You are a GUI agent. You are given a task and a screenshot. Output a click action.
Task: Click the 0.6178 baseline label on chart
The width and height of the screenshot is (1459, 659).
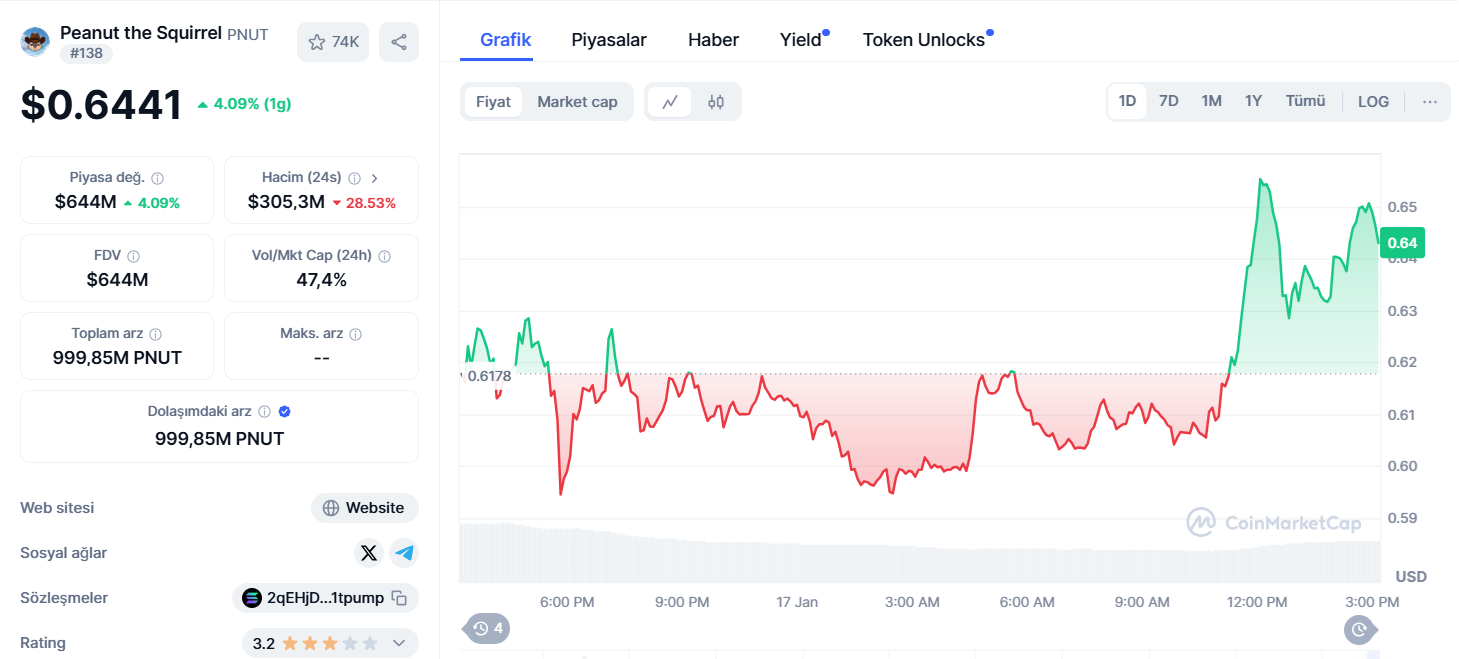pos(490,376)
